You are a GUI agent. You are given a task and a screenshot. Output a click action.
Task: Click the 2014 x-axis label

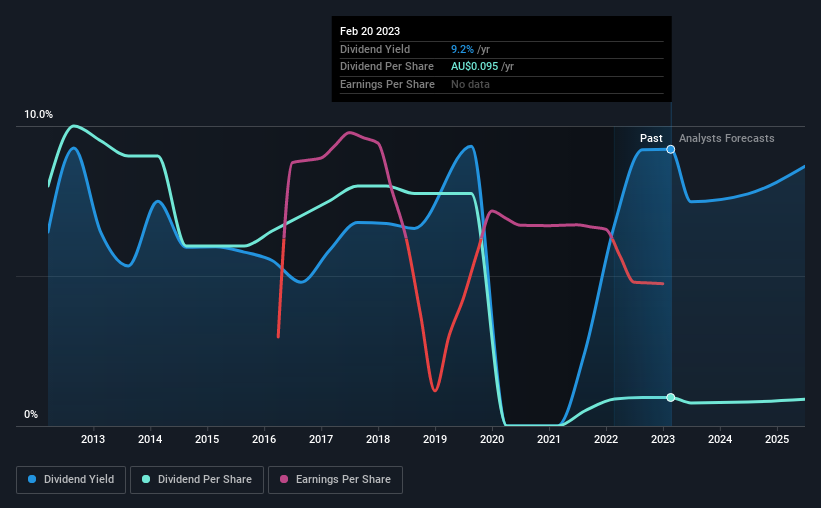[150, 439]
